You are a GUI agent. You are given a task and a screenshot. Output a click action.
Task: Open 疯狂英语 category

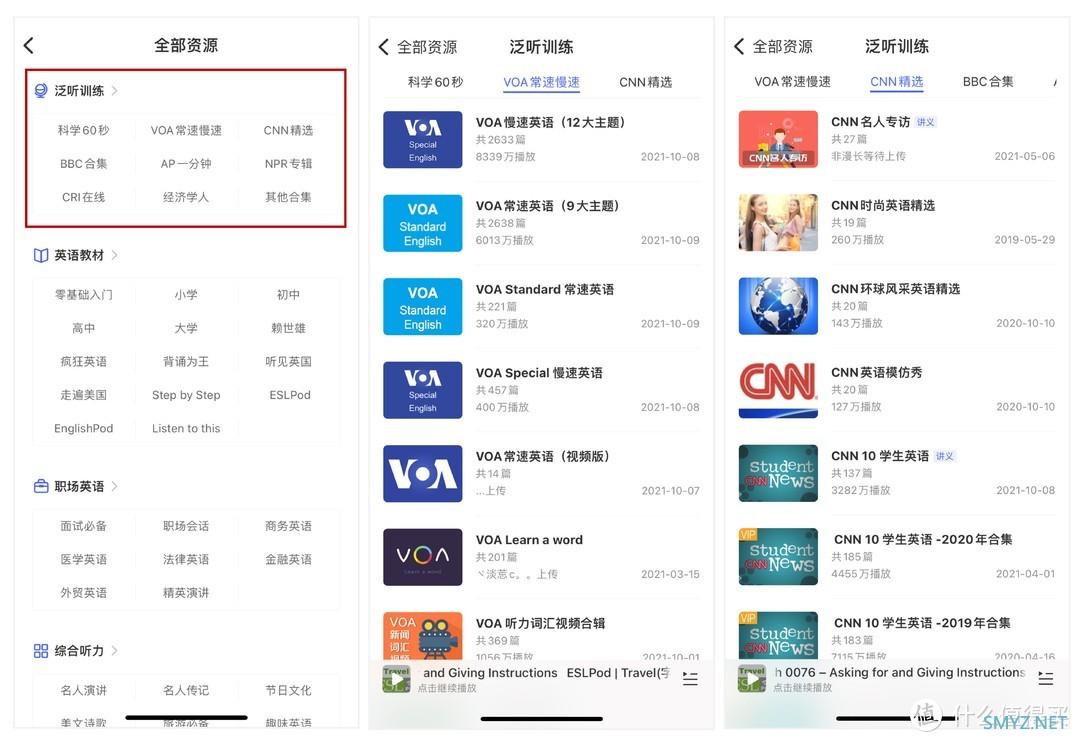[x=83, y=362]
